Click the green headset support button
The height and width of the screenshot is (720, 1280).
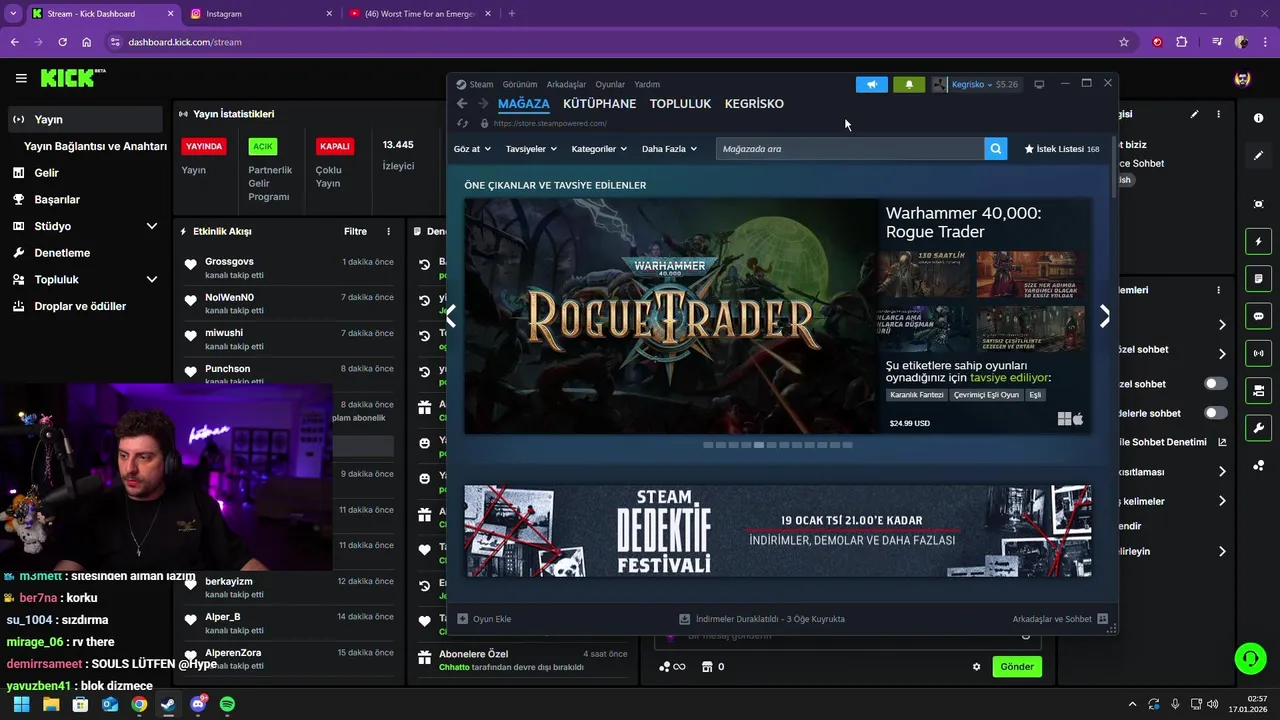pos(1250,659)
